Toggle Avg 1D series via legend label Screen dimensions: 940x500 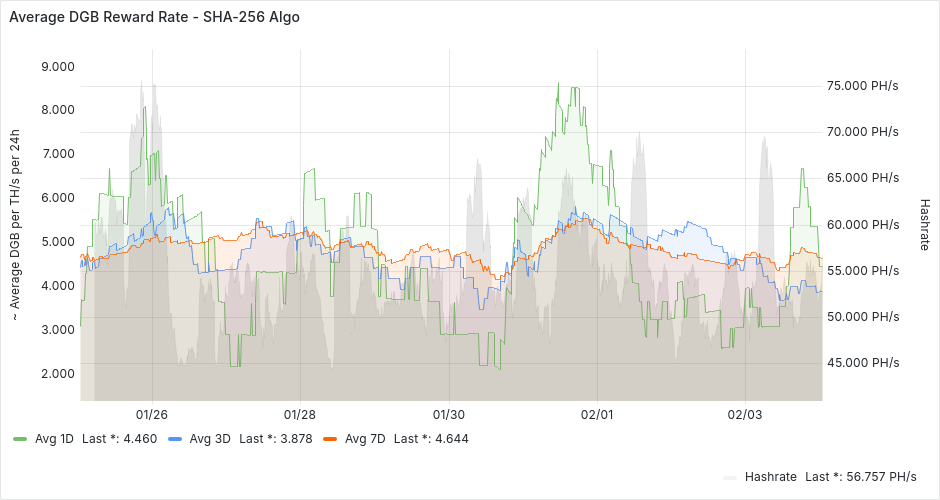tap(54, 439)
